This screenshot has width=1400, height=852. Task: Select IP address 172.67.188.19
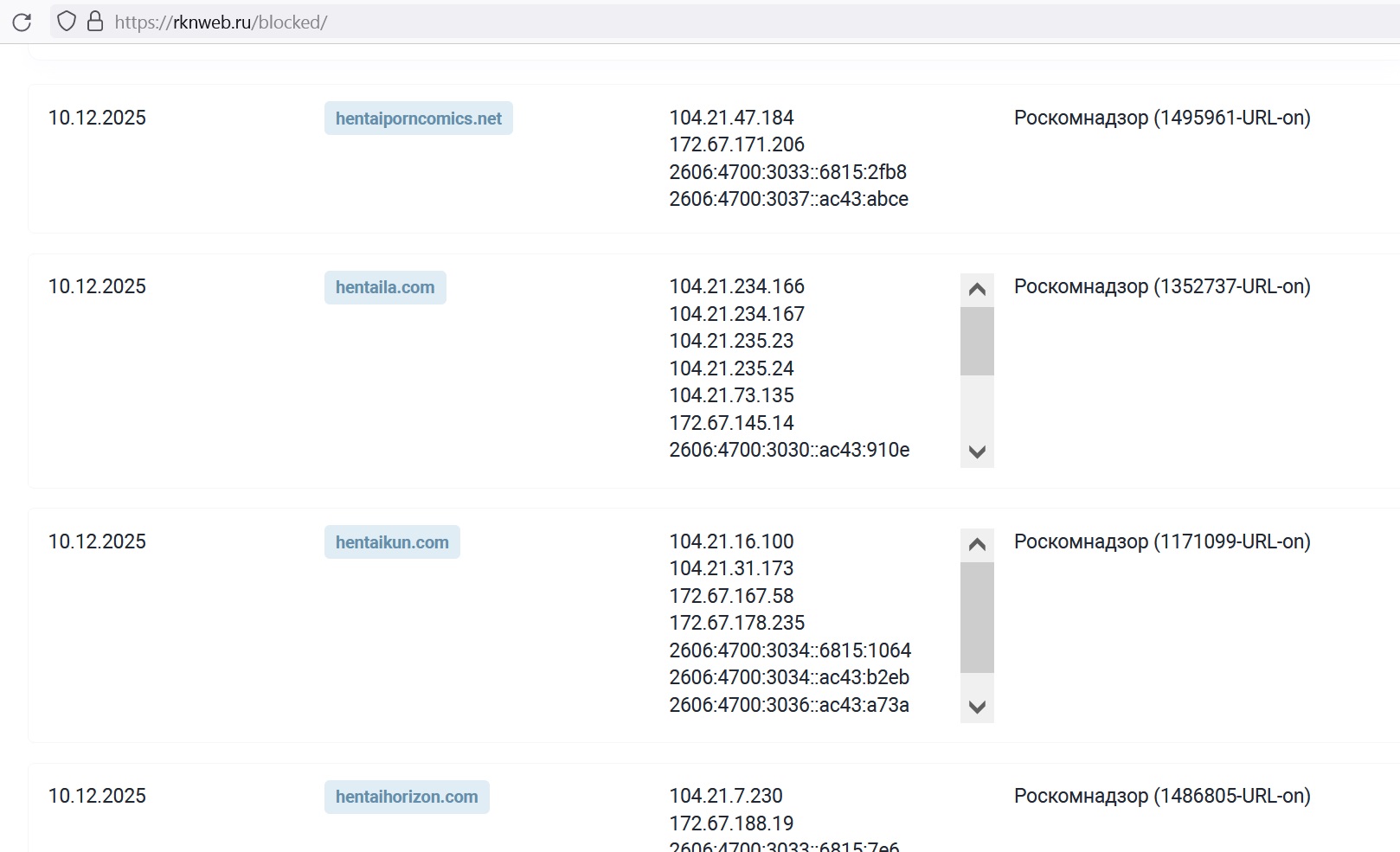[x=731, y=823]
